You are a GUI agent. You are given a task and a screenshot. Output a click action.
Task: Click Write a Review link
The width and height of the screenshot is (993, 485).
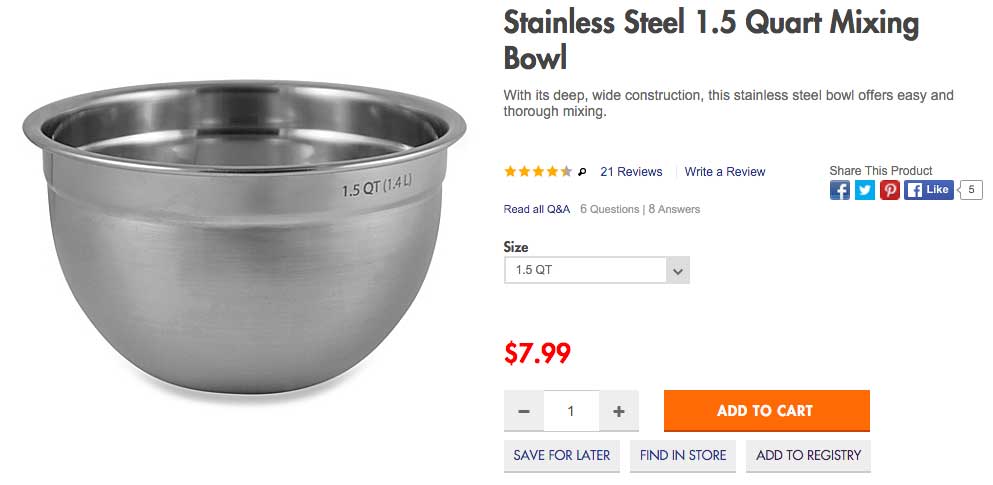point(724,172)
